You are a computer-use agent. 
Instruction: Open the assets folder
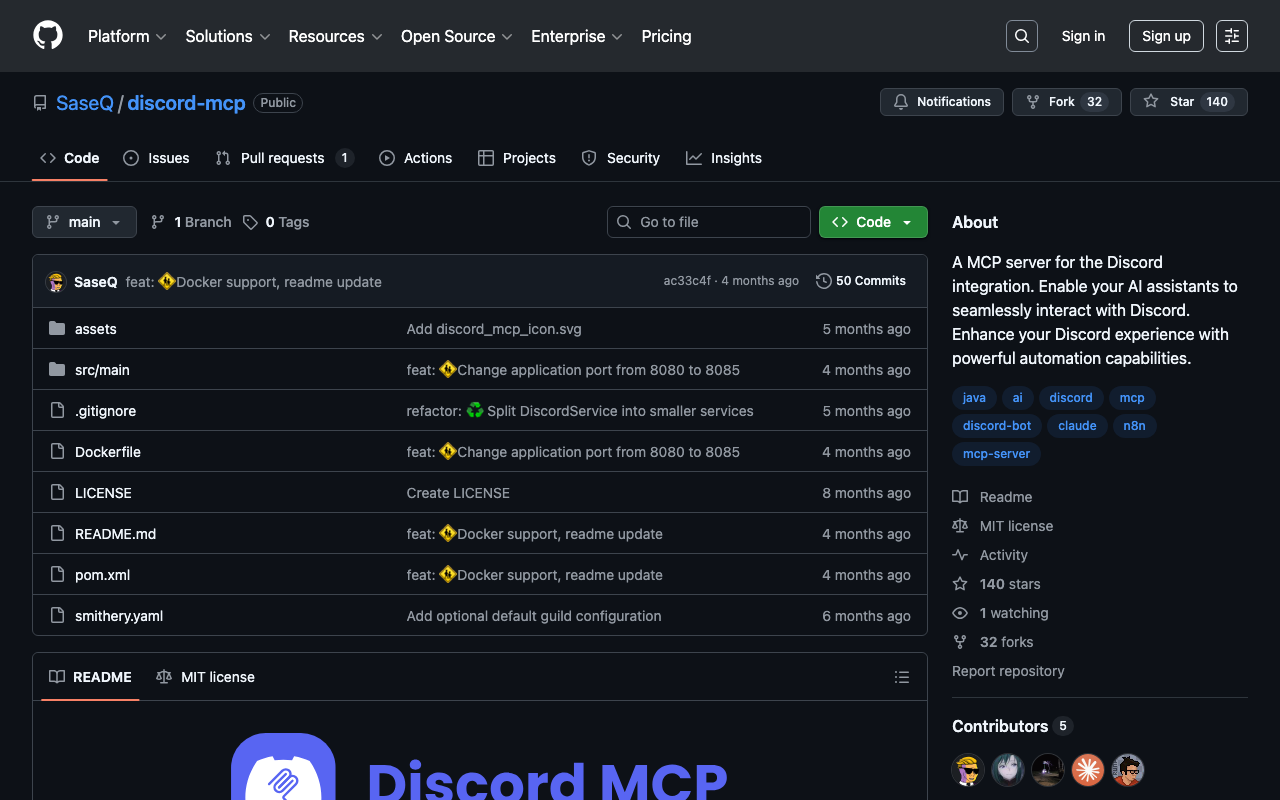coord(95,329)
